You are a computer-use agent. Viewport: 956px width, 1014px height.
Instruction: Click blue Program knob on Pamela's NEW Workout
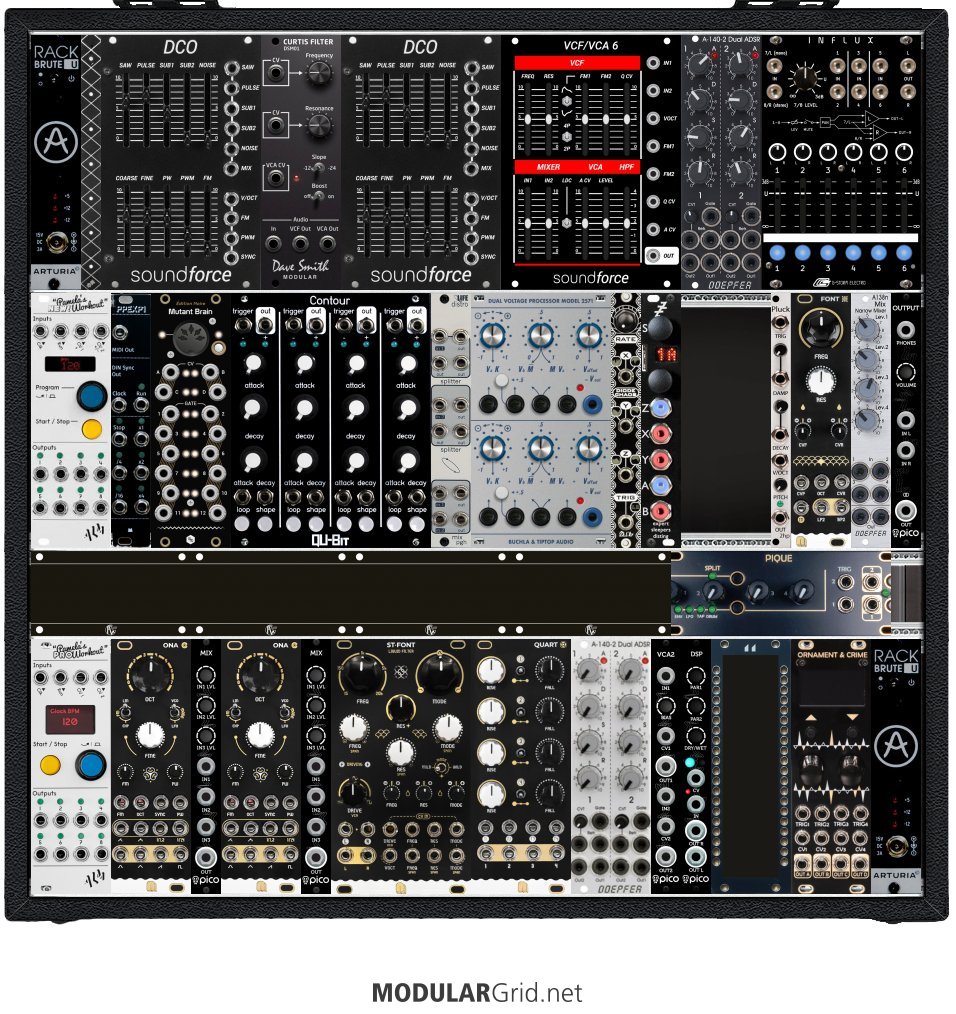point(91,395)
